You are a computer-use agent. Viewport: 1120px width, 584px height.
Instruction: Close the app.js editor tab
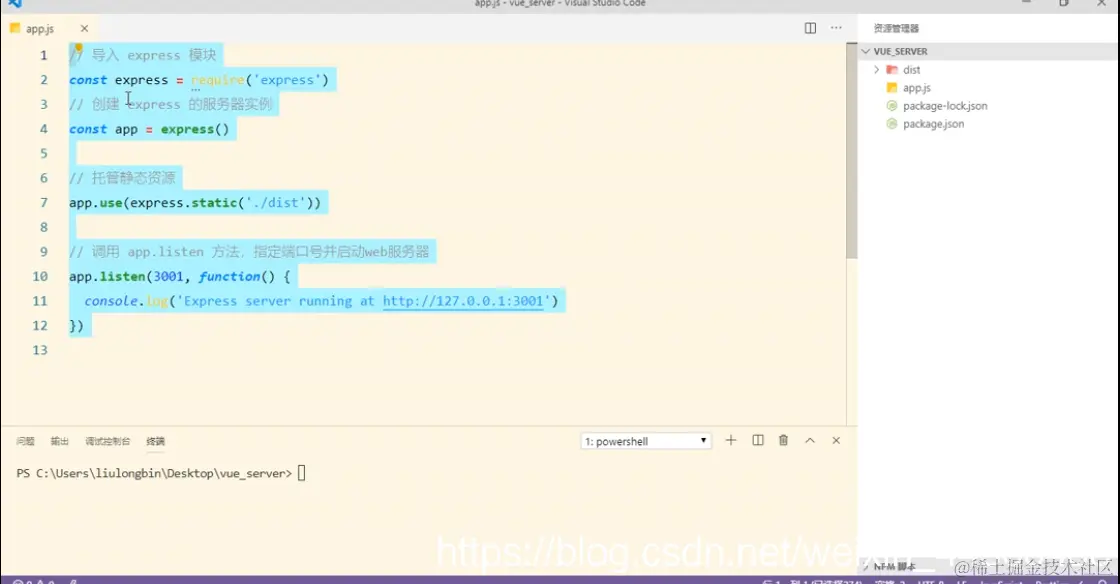(84, 29)
